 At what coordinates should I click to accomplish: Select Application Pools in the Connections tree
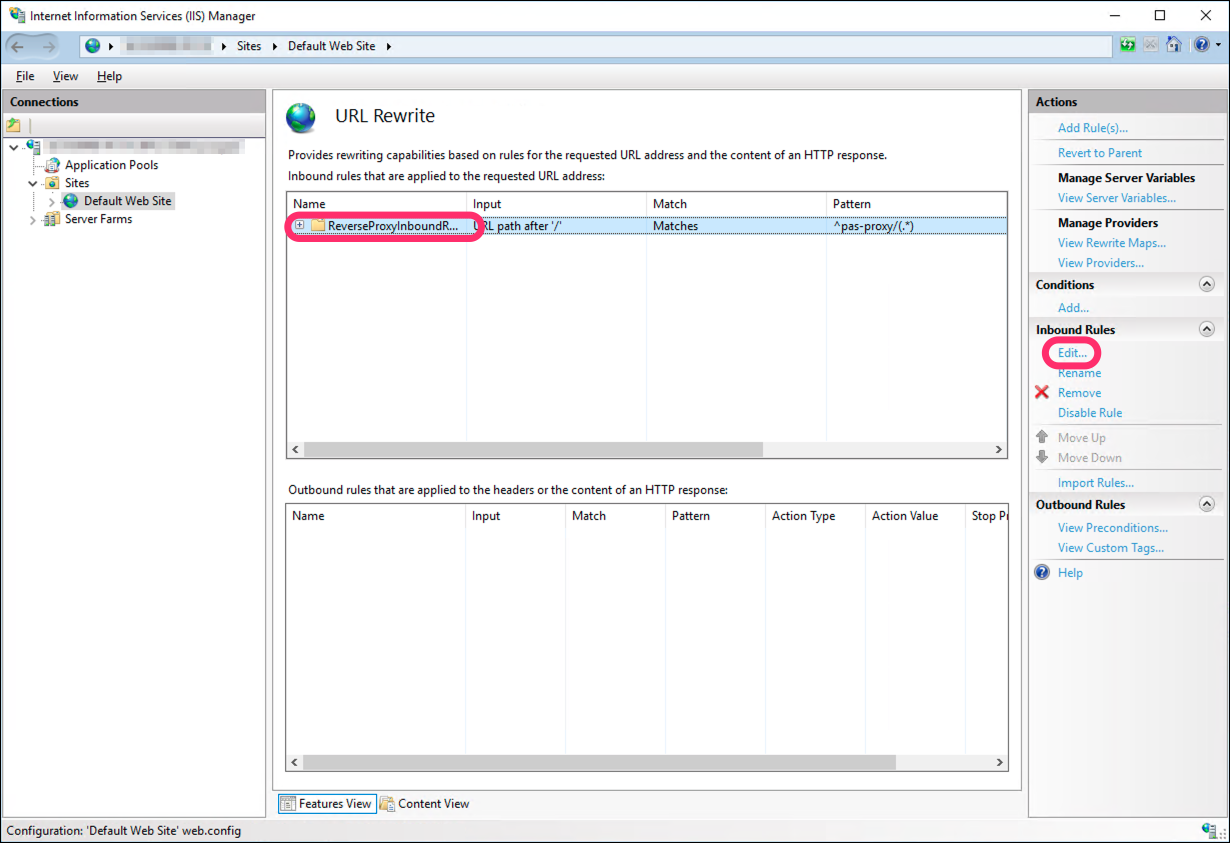[x=111, y=165]
